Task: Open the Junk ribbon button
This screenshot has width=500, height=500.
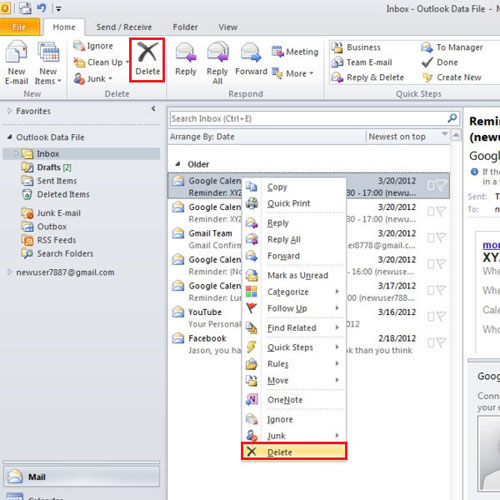Action: coord(93,79)
